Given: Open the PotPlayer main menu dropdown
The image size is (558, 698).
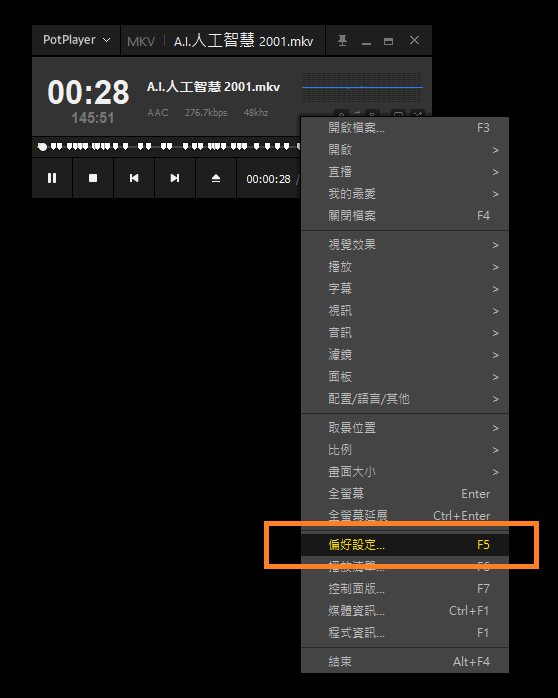Looking at the screenshot, I should click(76, 40).
